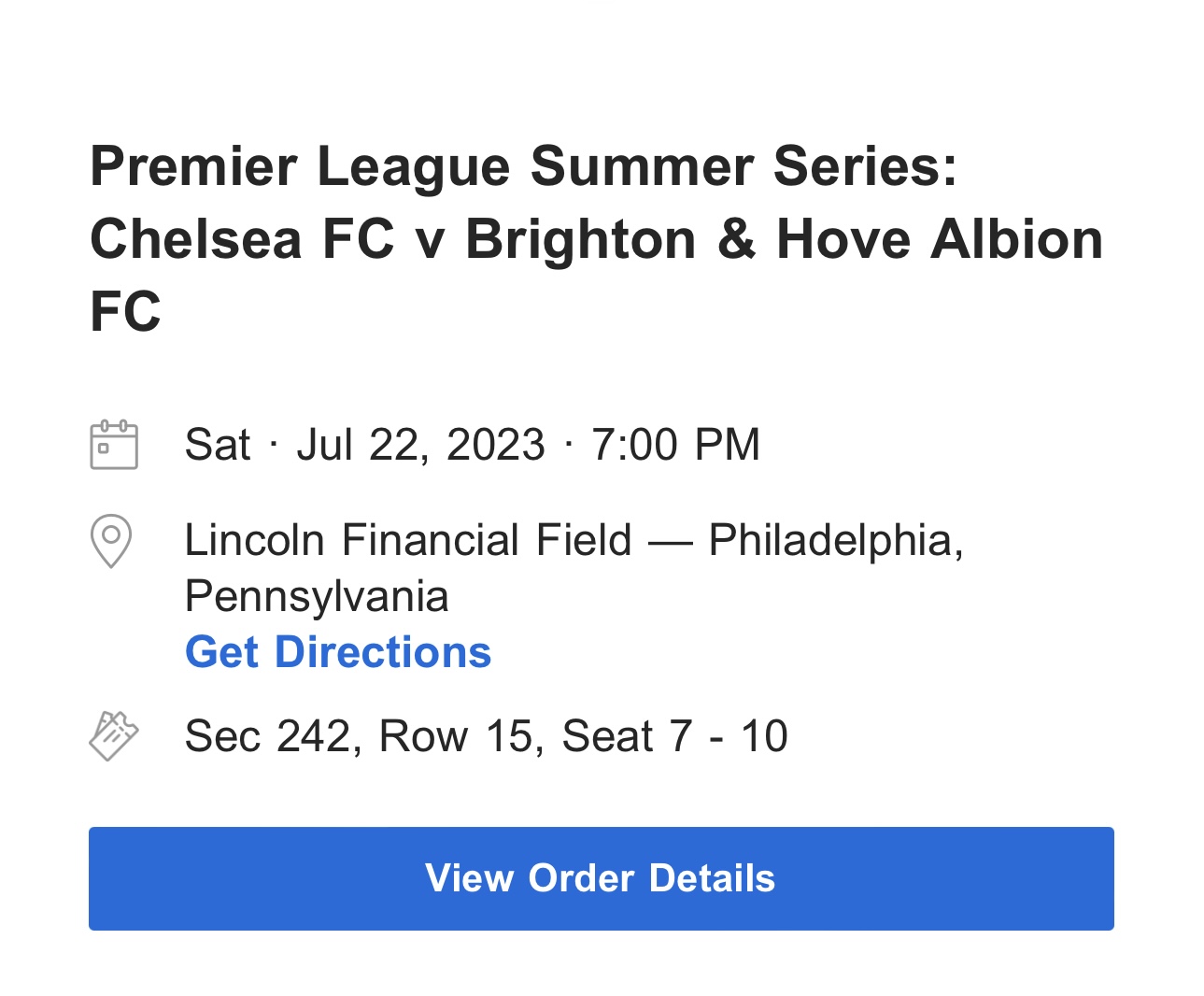This screenshot has height=996, width=1204.
Task: Select the 'Premier League Summer Series:' title line
Action: [524, 166]
